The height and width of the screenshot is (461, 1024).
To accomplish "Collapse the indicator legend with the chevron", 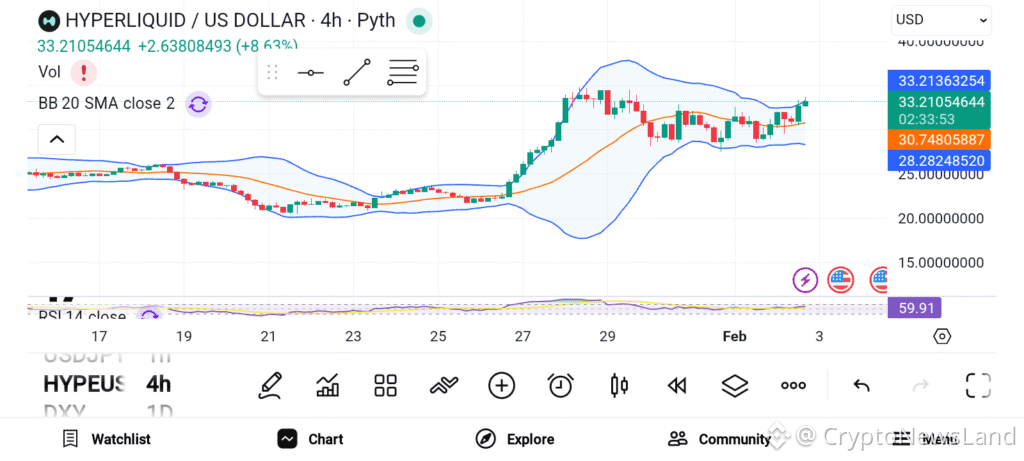I will [x=57, y=139].
